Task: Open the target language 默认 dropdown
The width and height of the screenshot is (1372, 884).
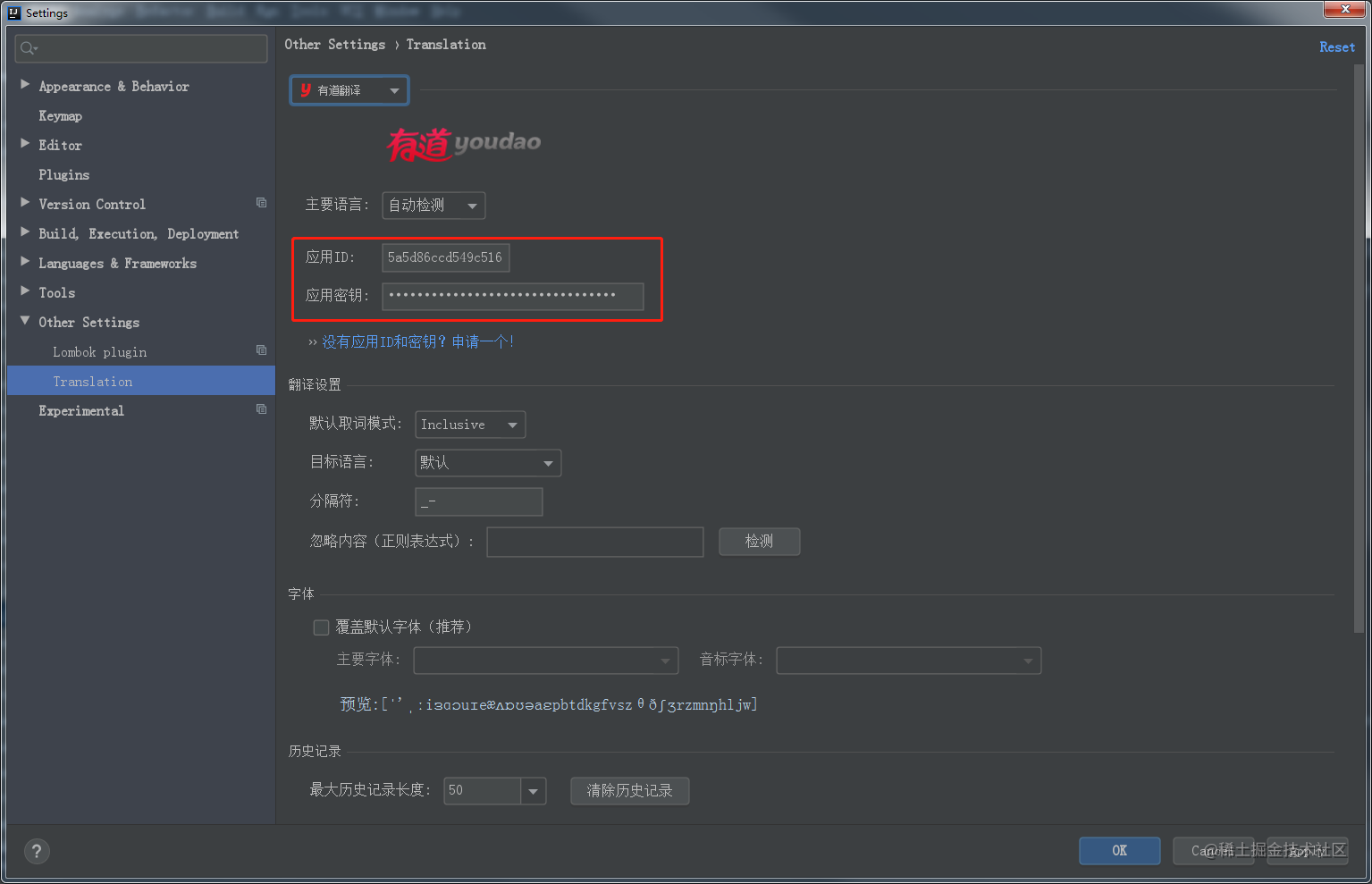Action: [488, 463]
